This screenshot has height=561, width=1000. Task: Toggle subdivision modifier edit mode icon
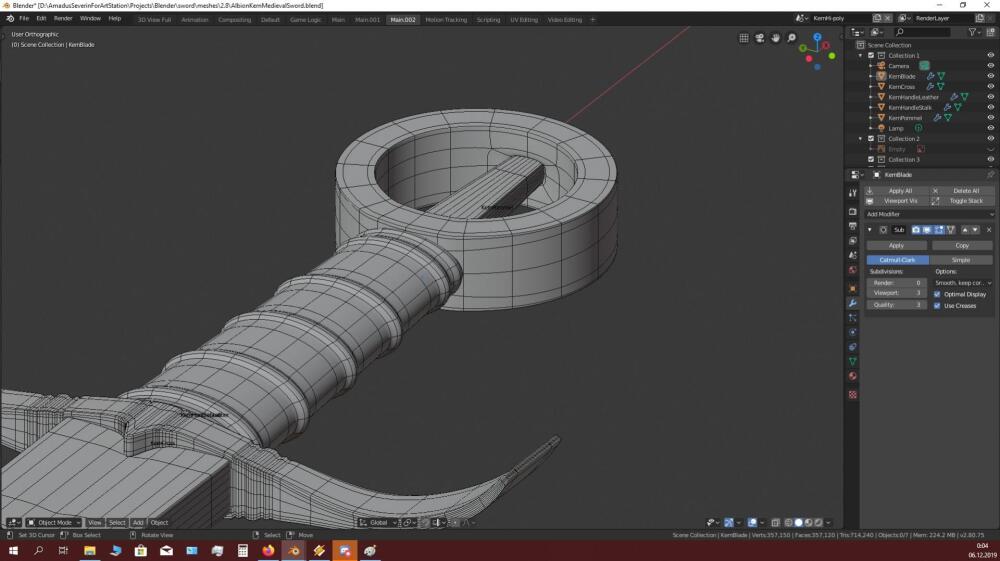point(939,230)
